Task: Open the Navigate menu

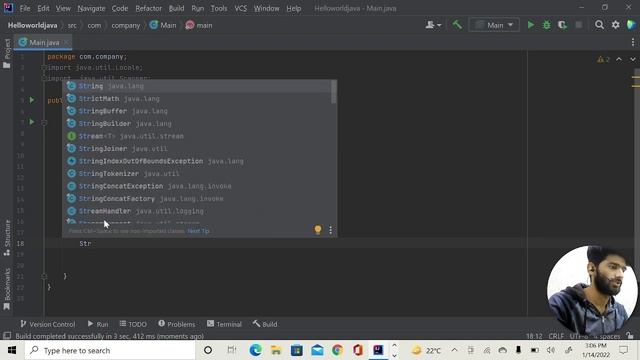Action: 91,8
